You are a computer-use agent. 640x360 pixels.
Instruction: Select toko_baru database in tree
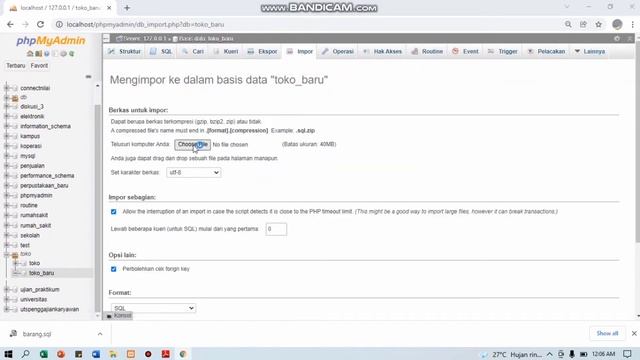point(41,273)
